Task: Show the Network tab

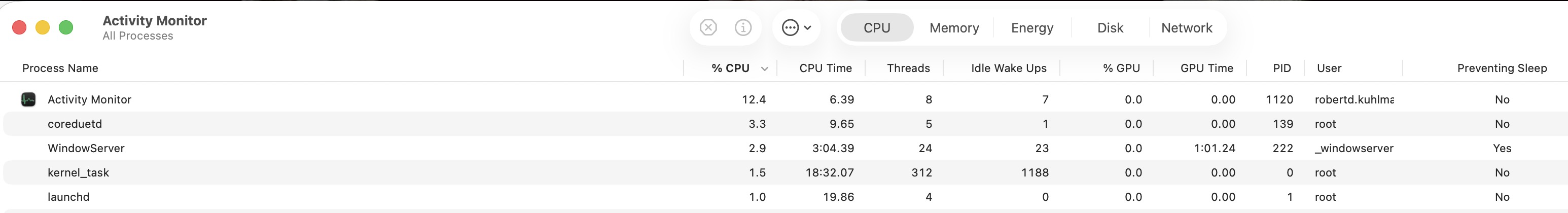Action: [1186, 28]
